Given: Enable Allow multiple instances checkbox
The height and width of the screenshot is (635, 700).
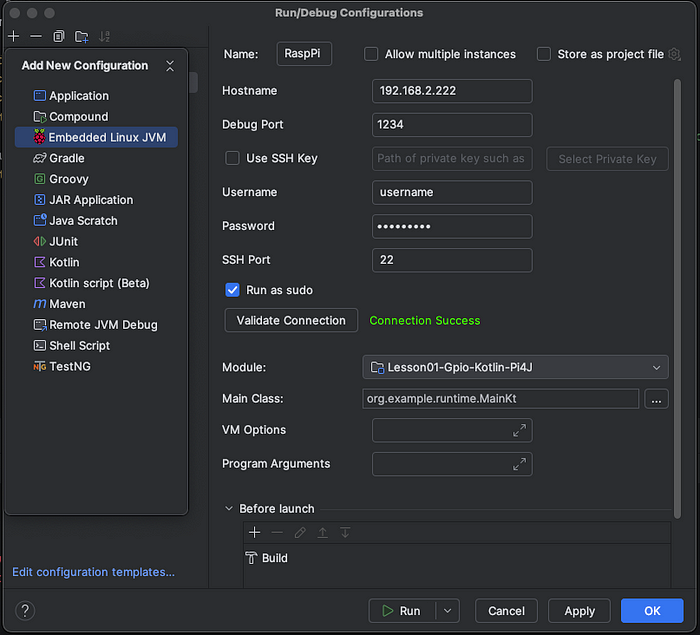Looking at the screenshot, I should (x=372, y=54).
